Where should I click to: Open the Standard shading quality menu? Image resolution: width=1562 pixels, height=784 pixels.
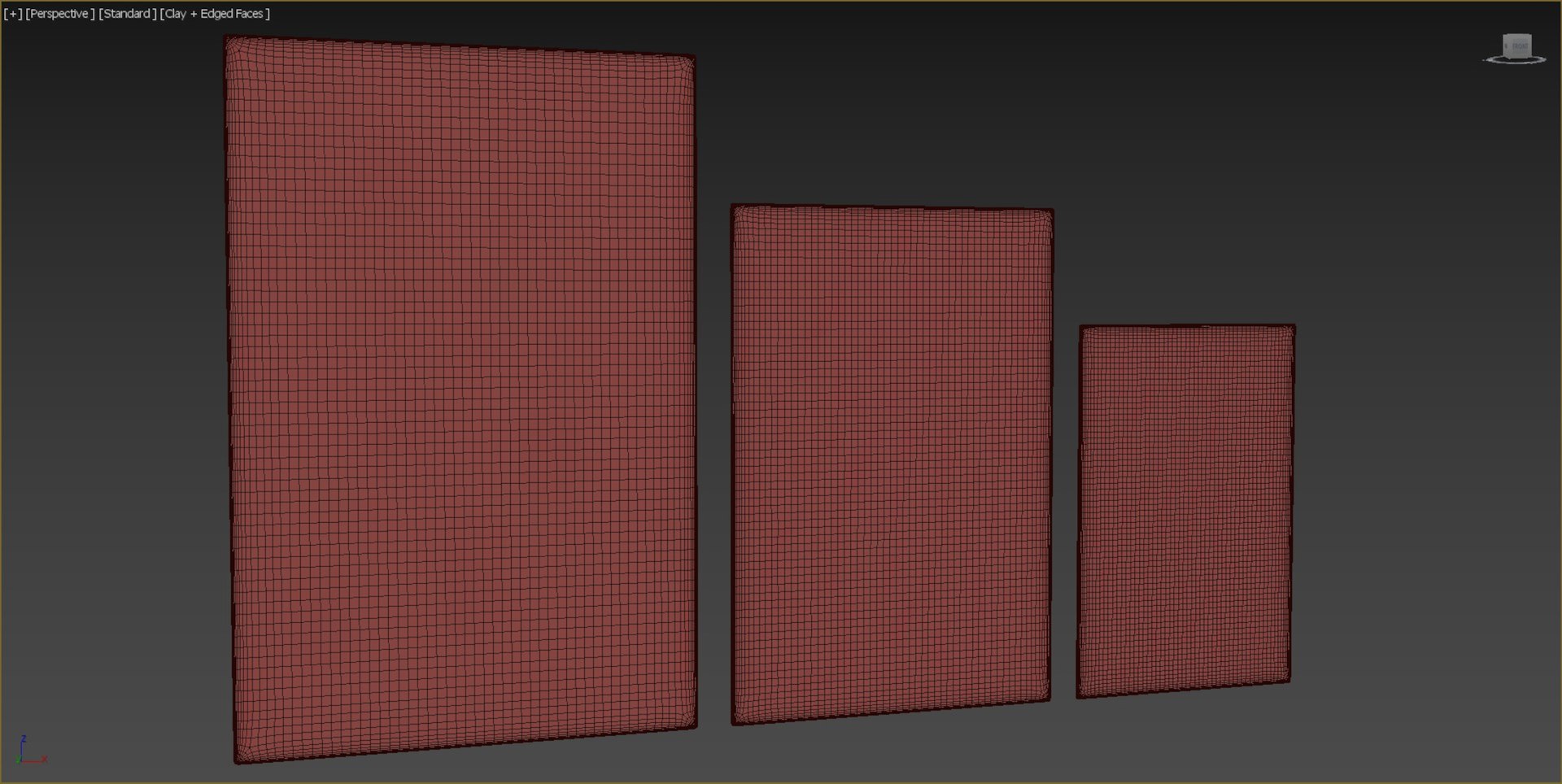(128, 14)
